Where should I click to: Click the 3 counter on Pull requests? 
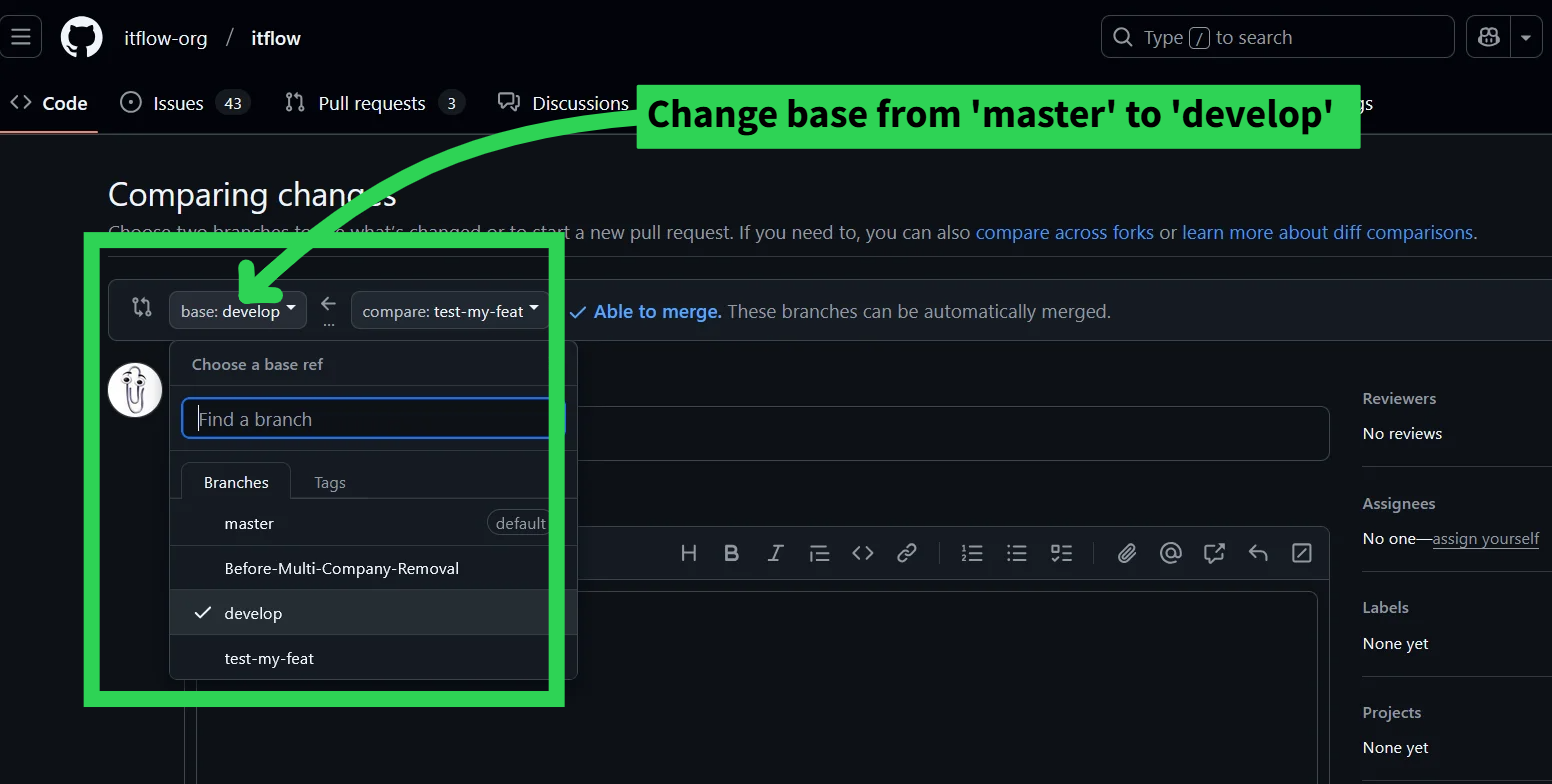point(452,103)
